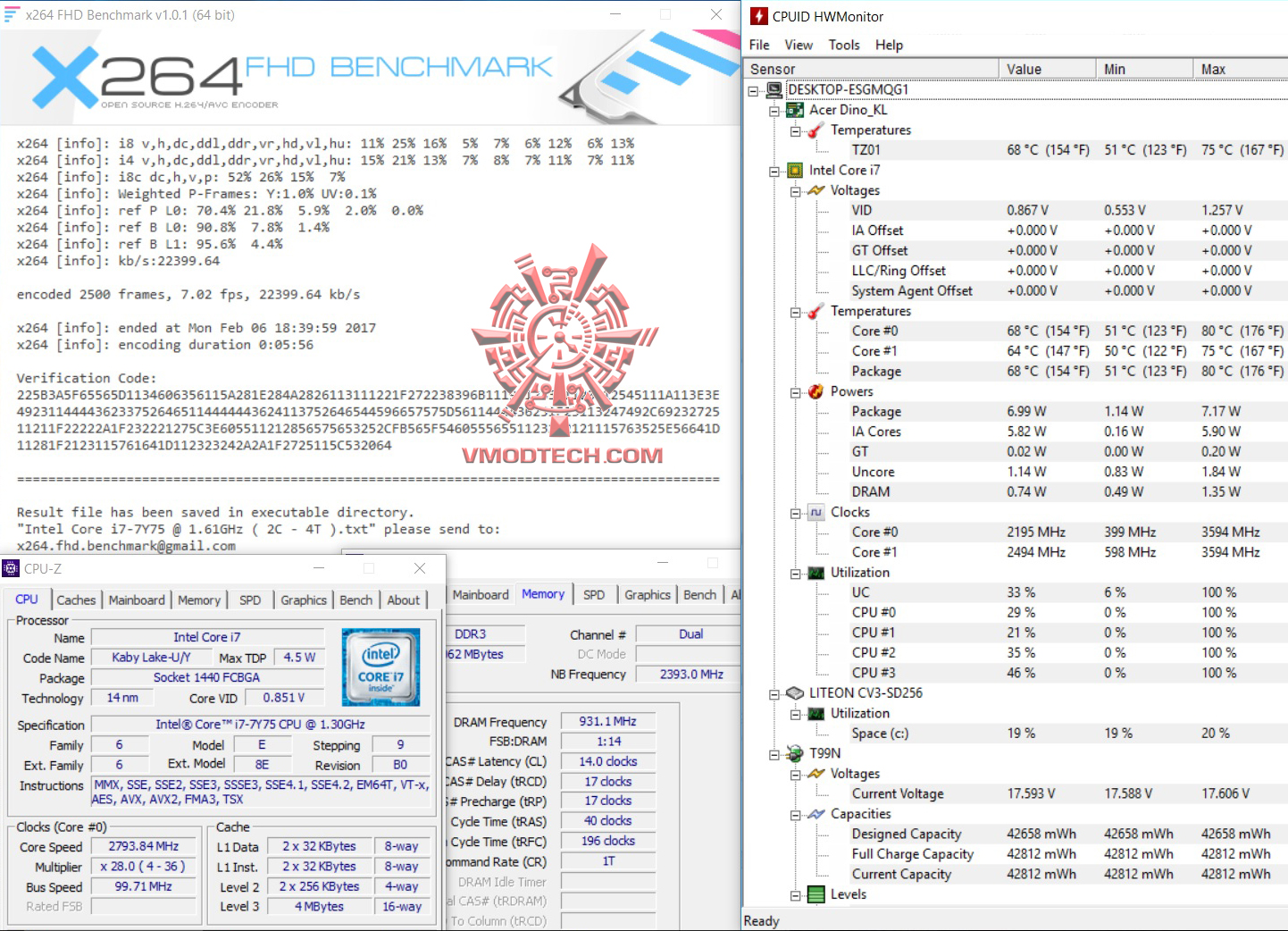Click the Utilization icon under LITEON CV3-SD256
1288x931 pixels.
coord(815,714)
